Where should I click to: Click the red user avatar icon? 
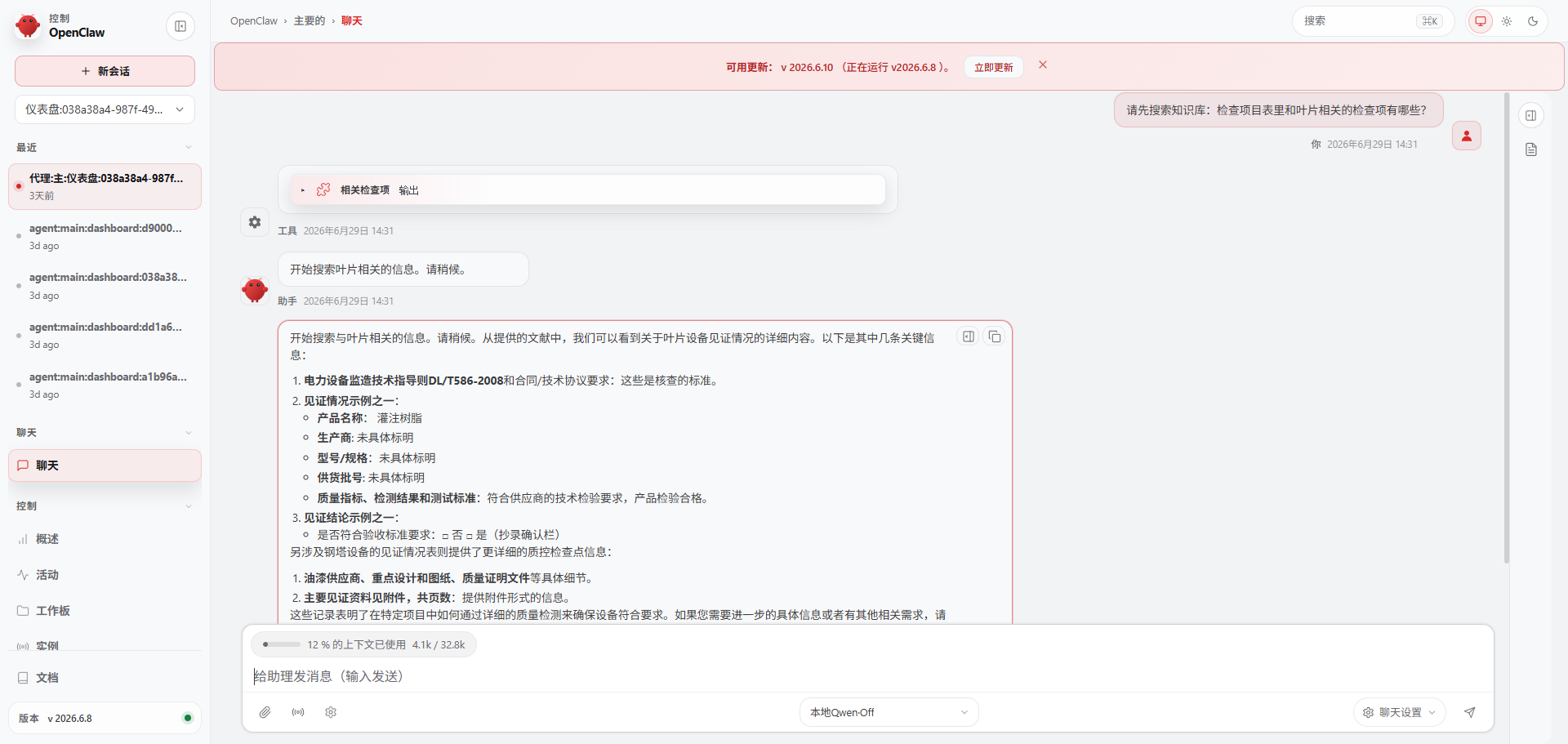1467,136
